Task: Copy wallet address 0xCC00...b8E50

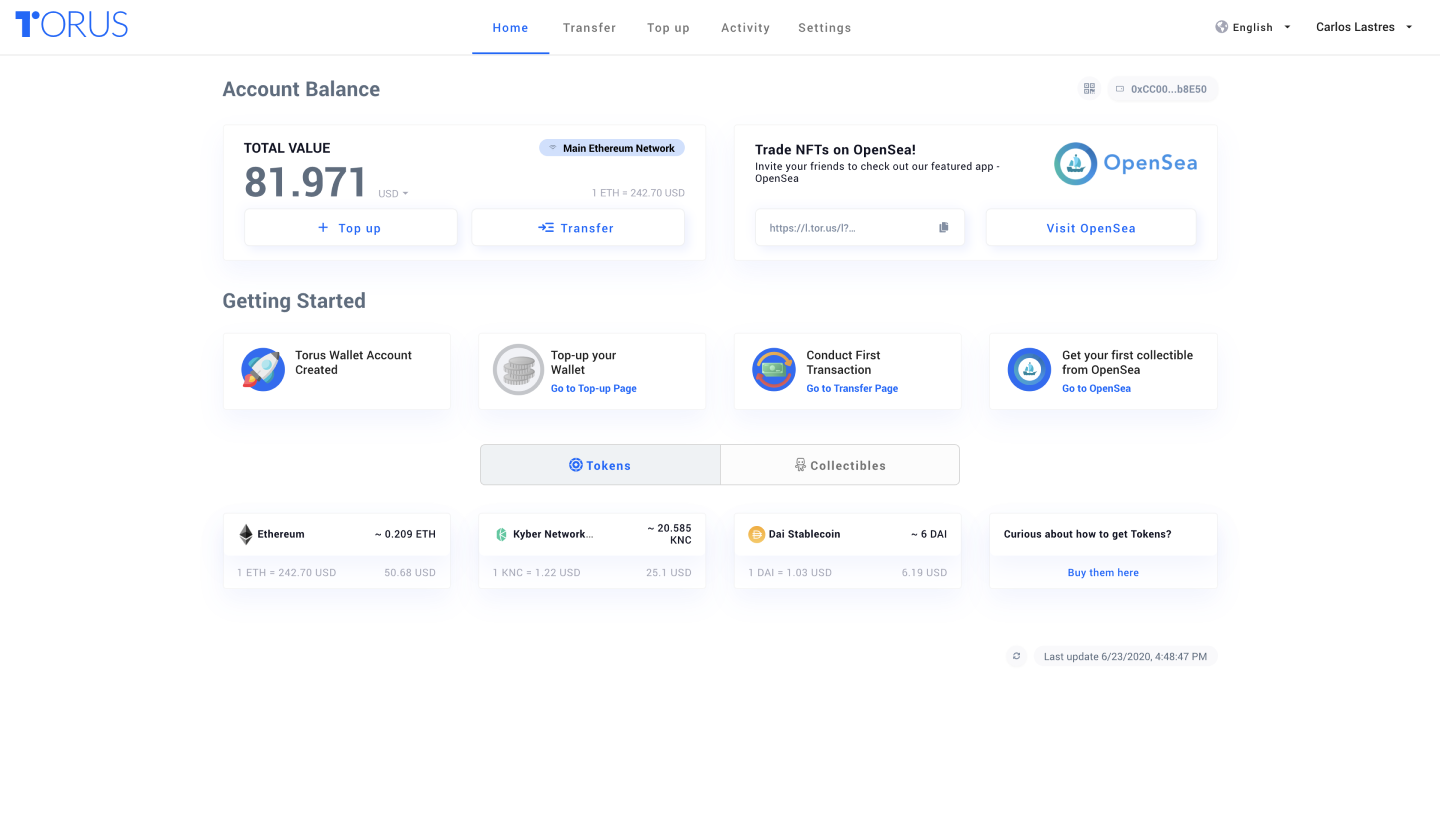Action: tap(1162, 89)
